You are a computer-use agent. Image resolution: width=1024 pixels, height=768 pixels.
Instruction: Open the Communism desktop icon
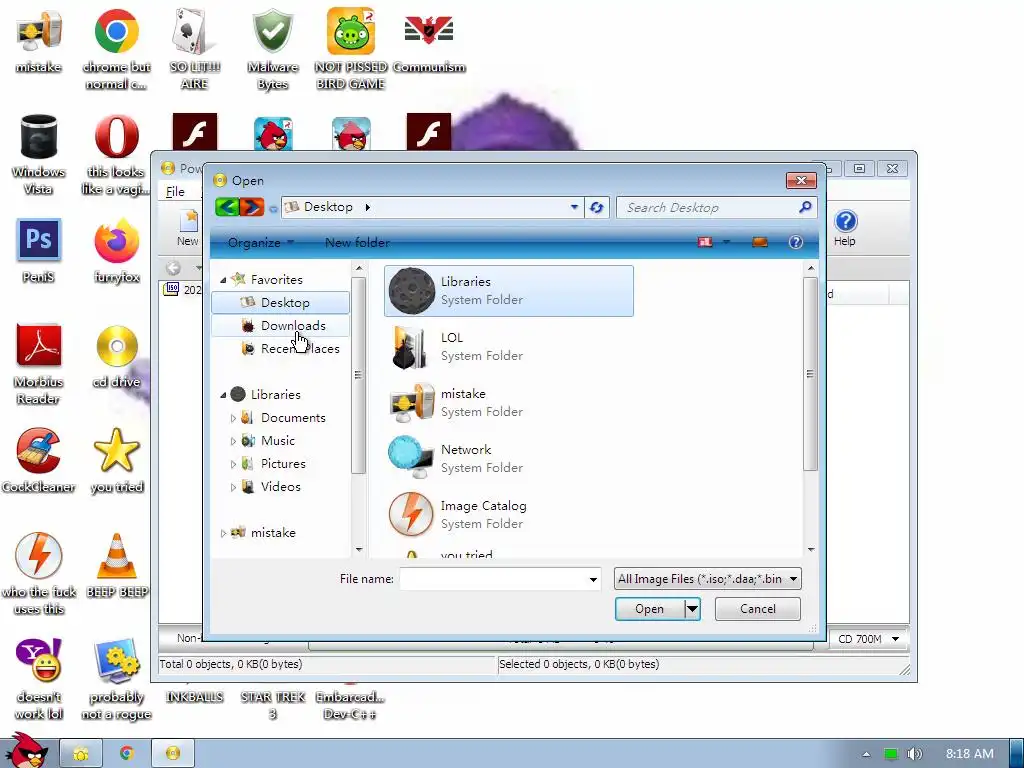click(x=429, y=42)
